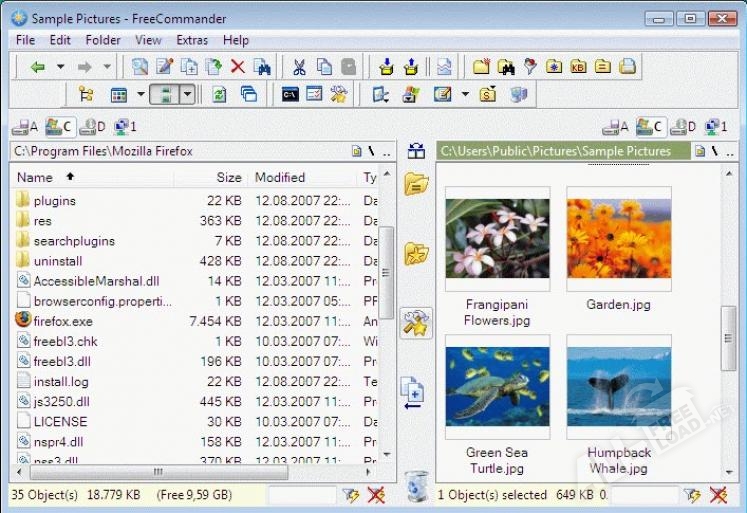Select firefox.exe in file list
Viewport: 747px width, 513px height.
tap(63, 321)
